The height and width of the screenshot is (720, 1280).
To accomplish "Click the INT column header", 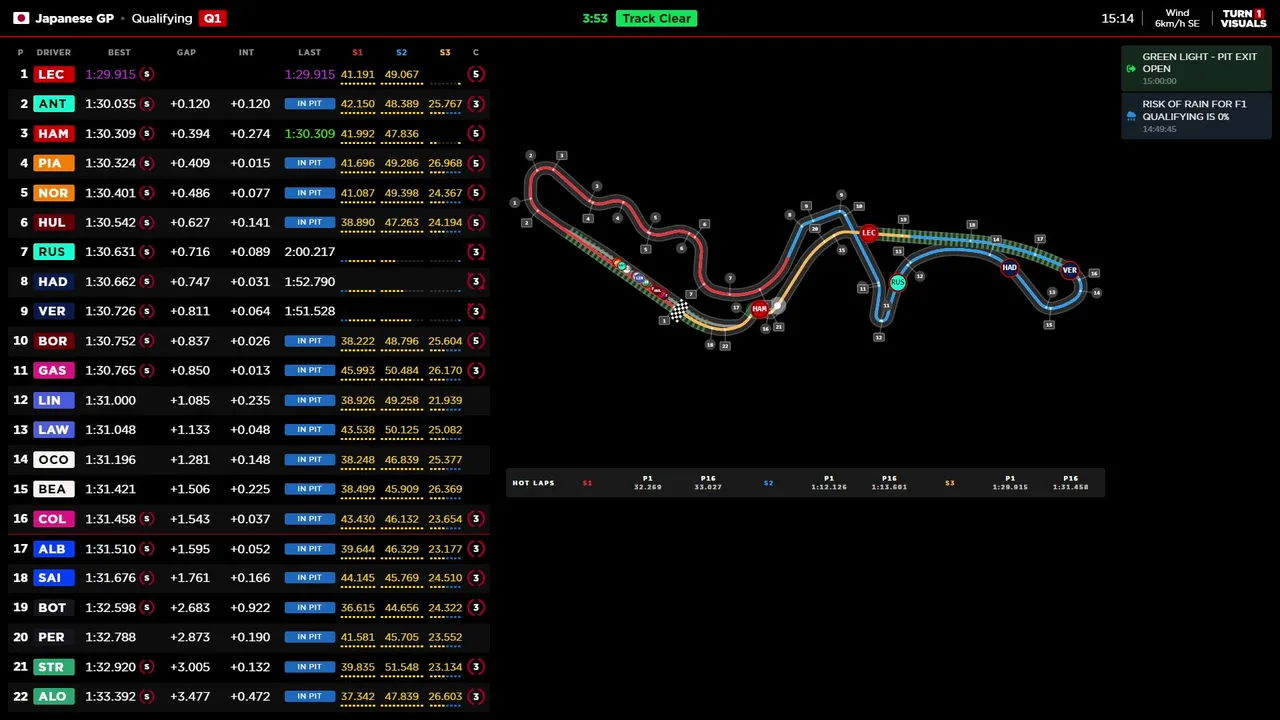I will (x=246, y=52).
